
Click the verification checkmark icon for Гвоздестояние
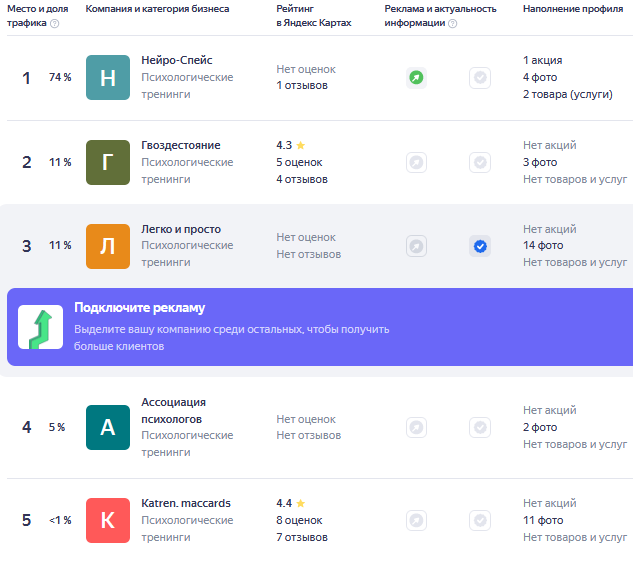pos(480,163)
